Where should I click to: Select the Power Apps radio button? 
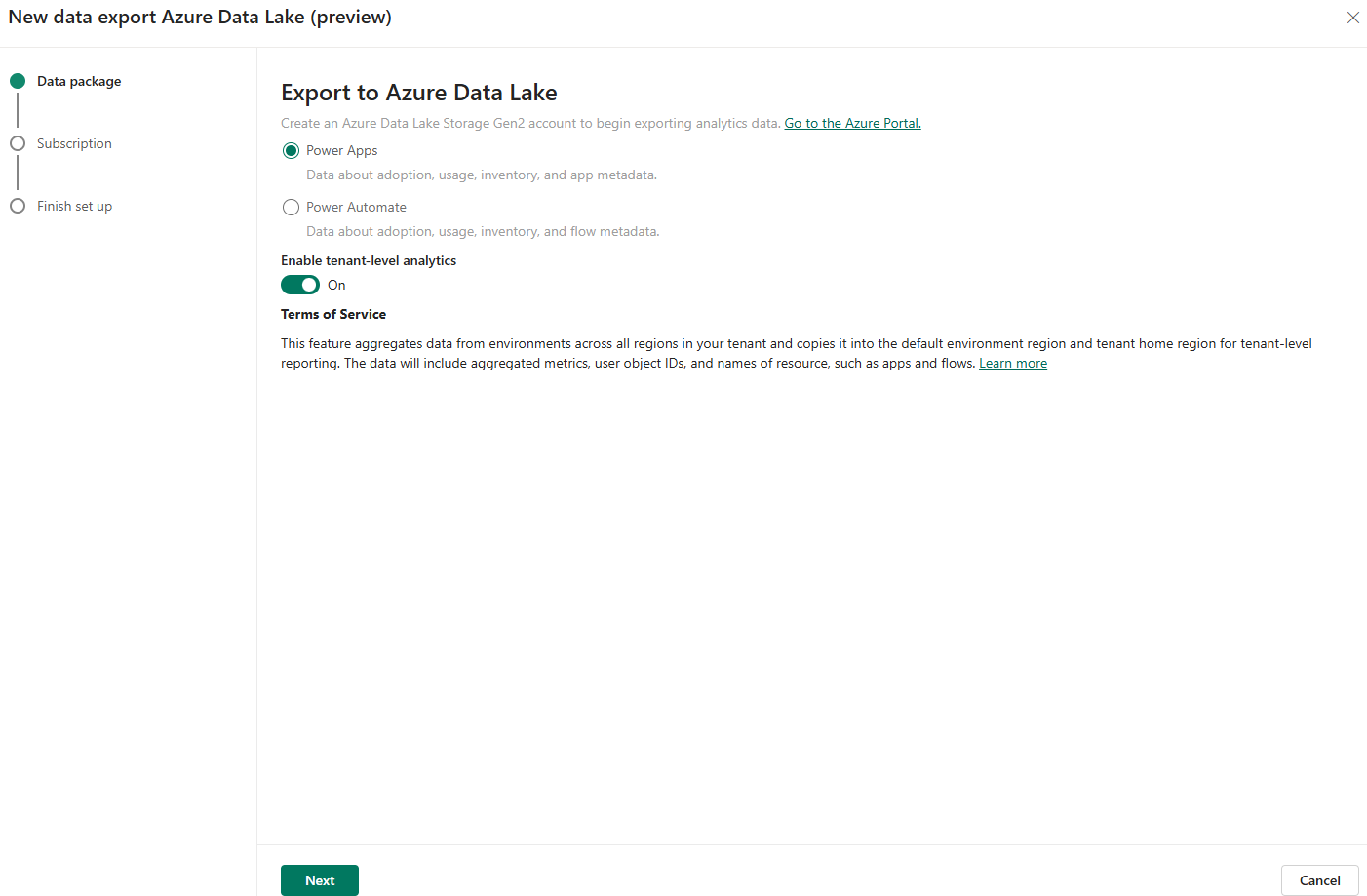(291, 151)
